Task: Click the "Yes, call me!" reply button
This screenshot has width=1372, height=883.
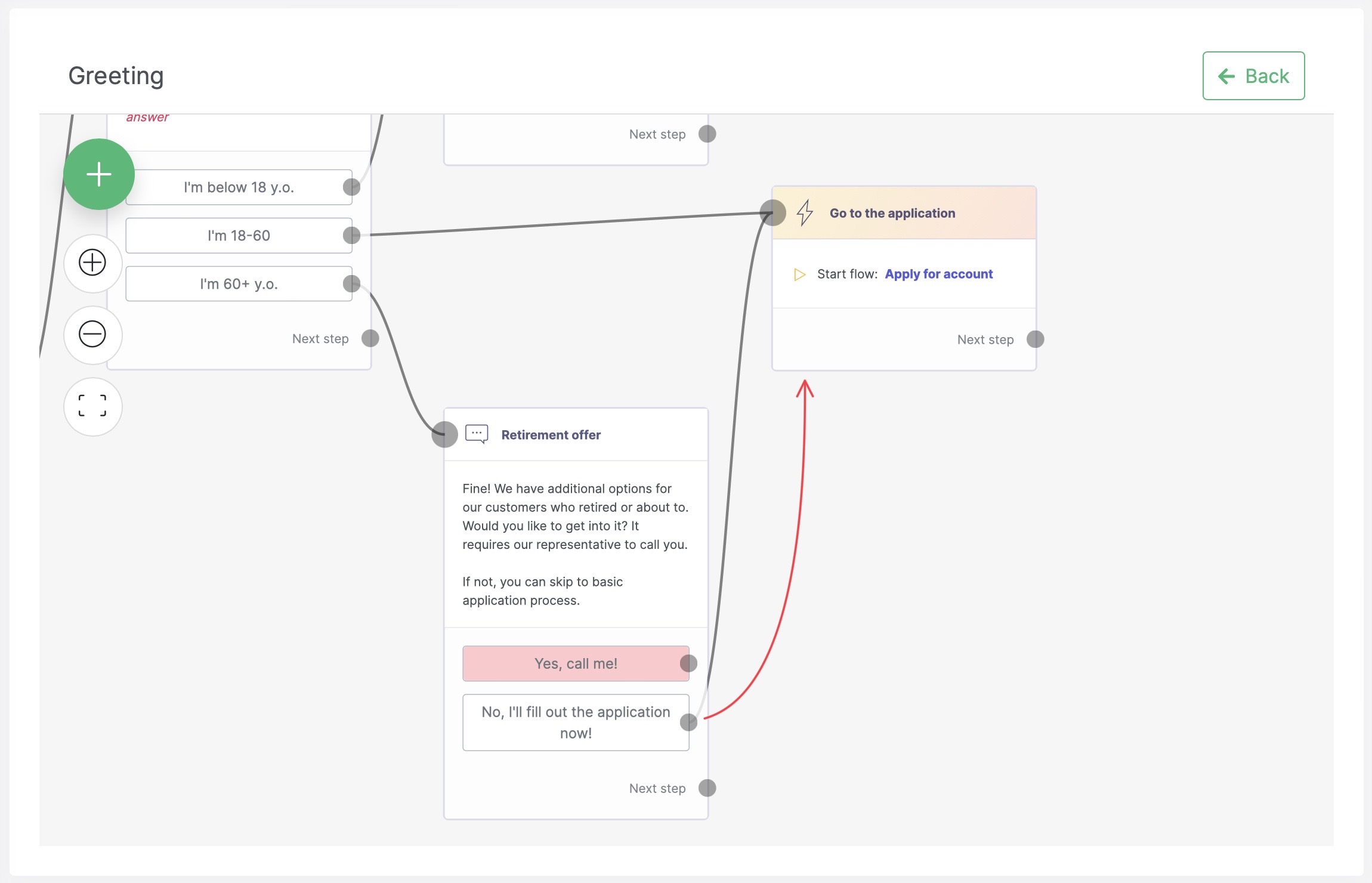Action: coord(575,663)
